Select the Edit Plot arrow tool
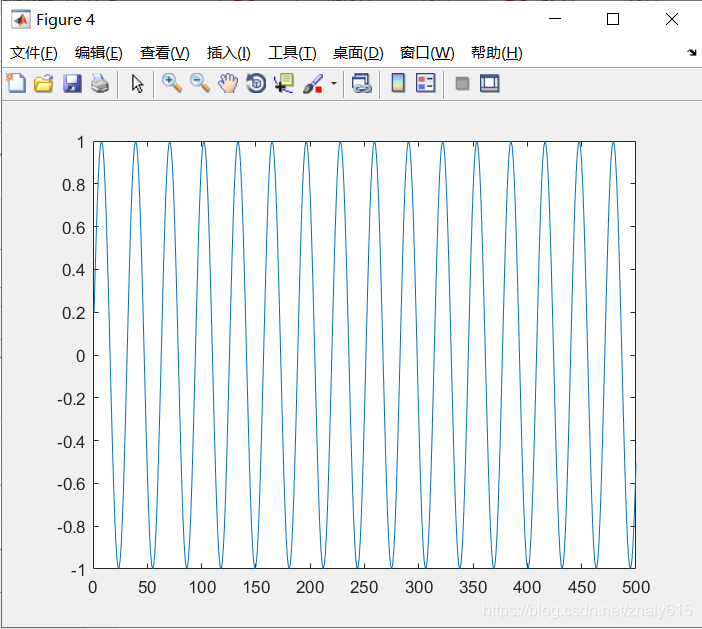Image resolution: width=702 pixels, height=629 pixels. [137, 84]
